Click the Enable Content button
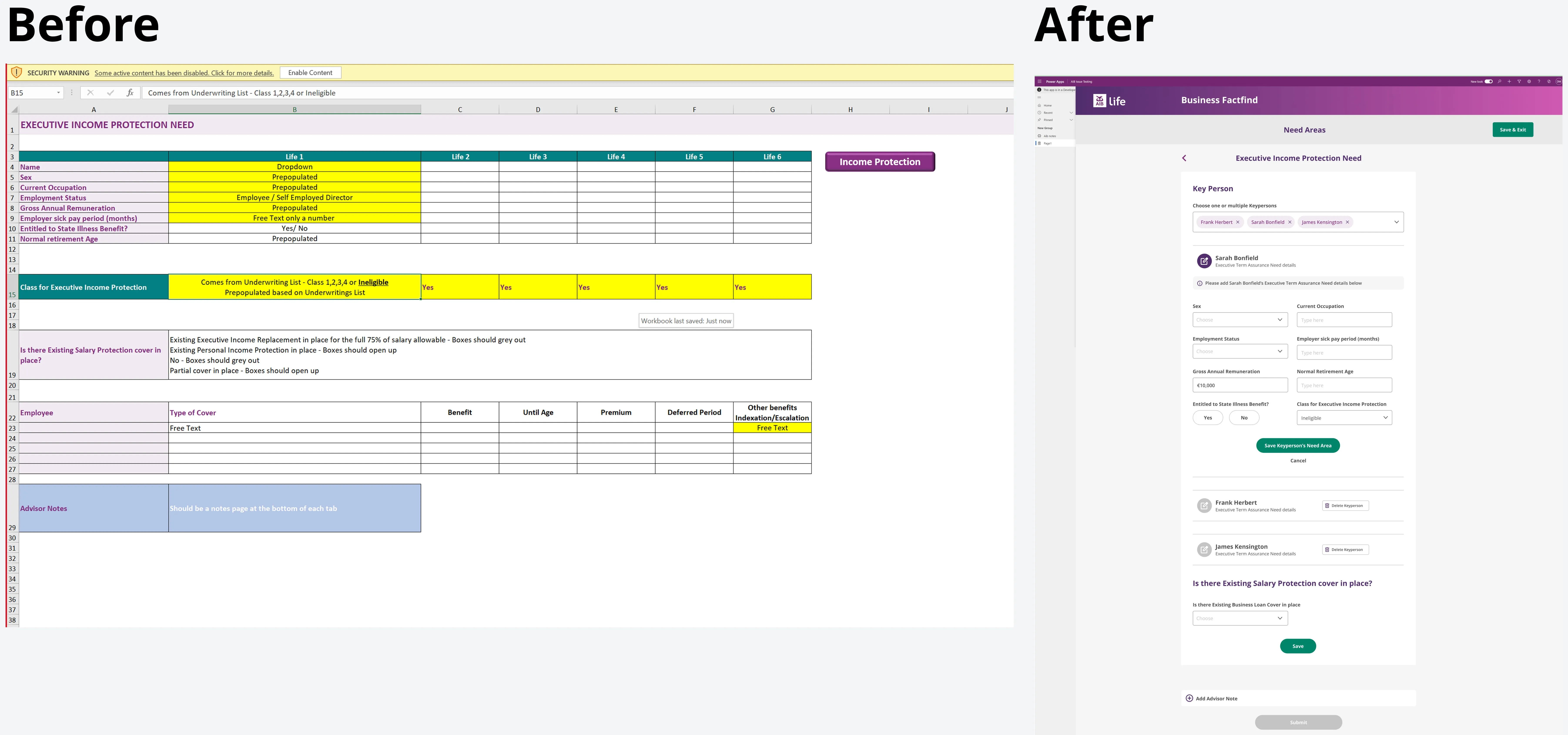Image resolution: width=1568 pixels, height=735 pixels. pyautogui.click(x=310, y=72)
